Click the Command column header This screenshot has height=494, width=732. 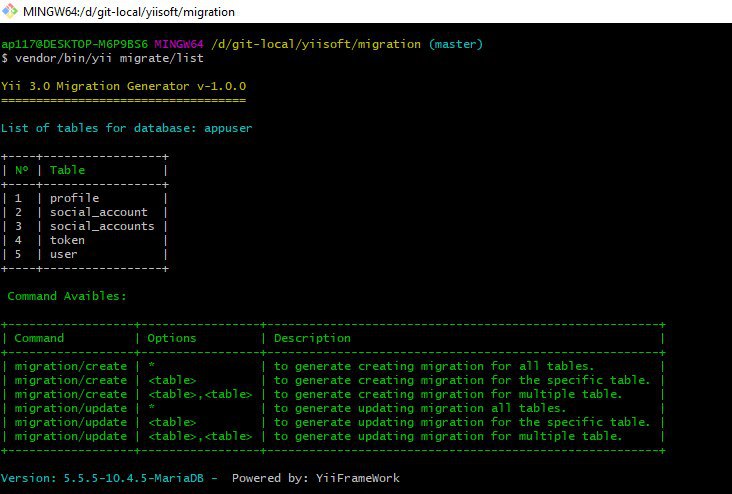(39, 338)
